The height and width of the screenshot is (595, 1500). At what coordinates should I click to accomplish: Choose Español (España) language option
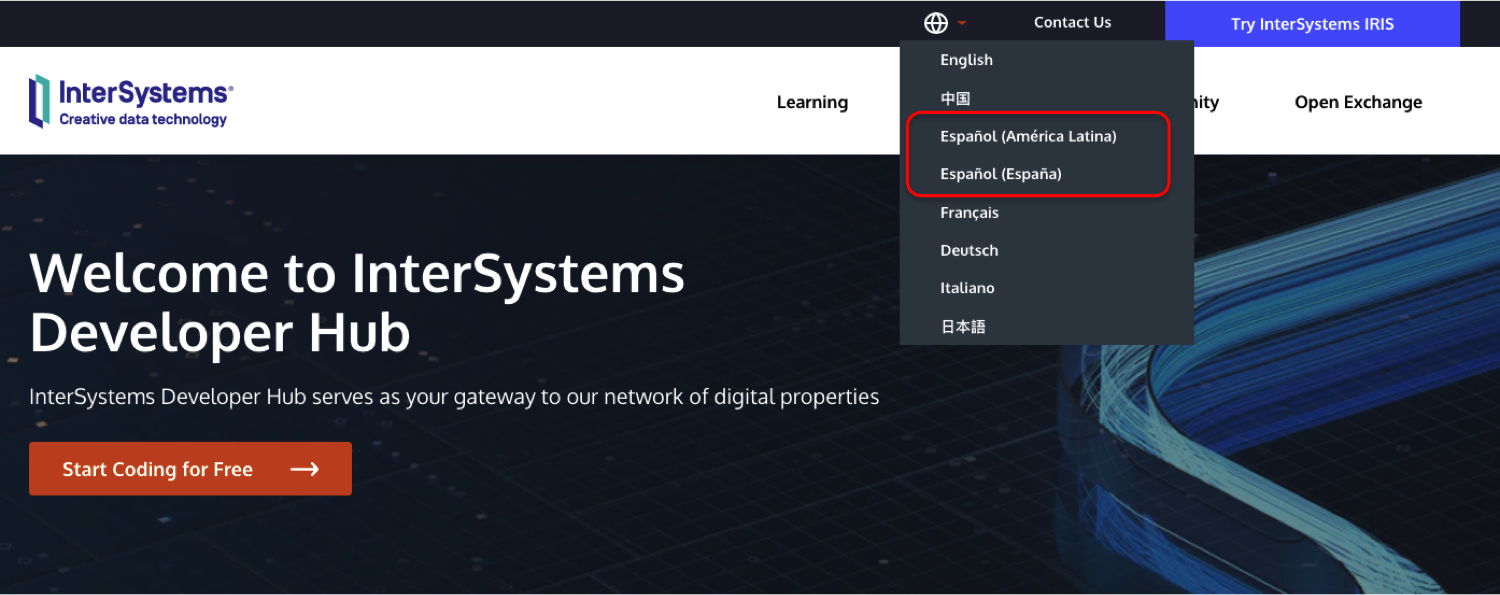click(1001, 174)
